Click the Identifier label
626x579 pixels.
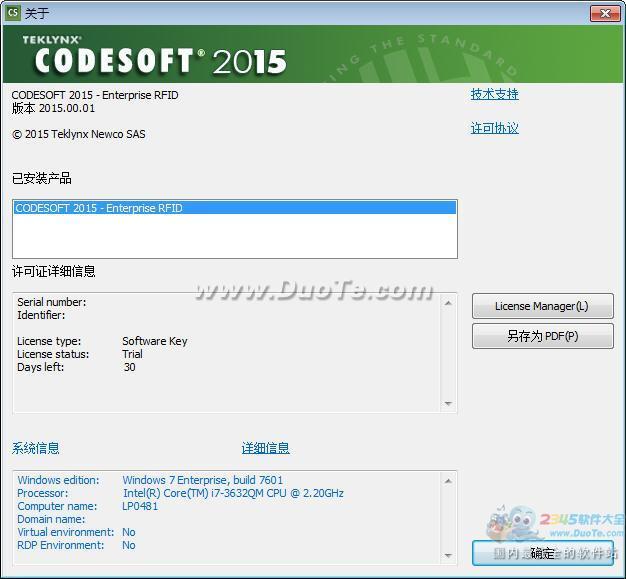click(x=41, y=315)
